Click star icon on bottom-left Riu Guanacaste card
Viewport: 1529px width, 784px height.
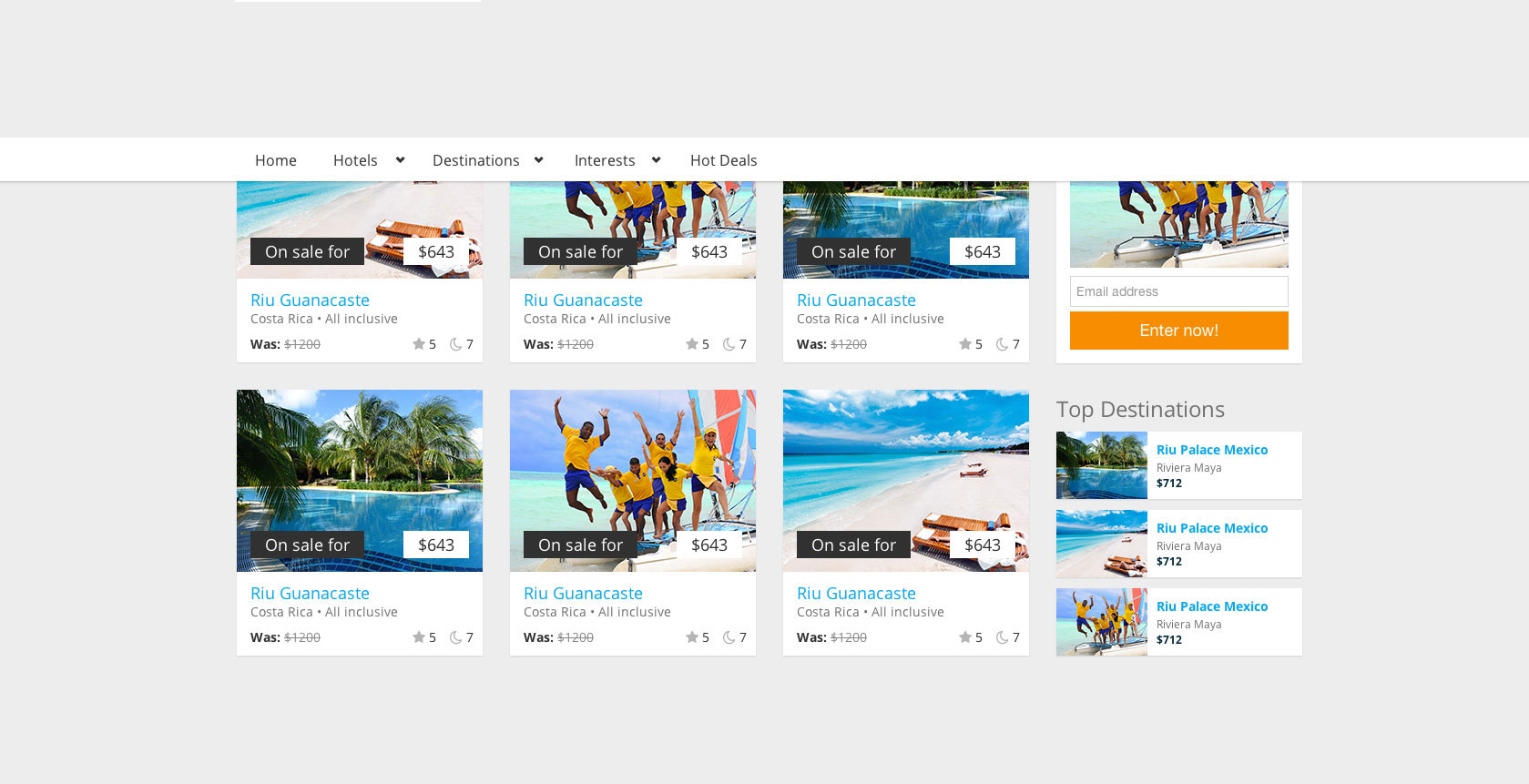(x=419, y=637)
